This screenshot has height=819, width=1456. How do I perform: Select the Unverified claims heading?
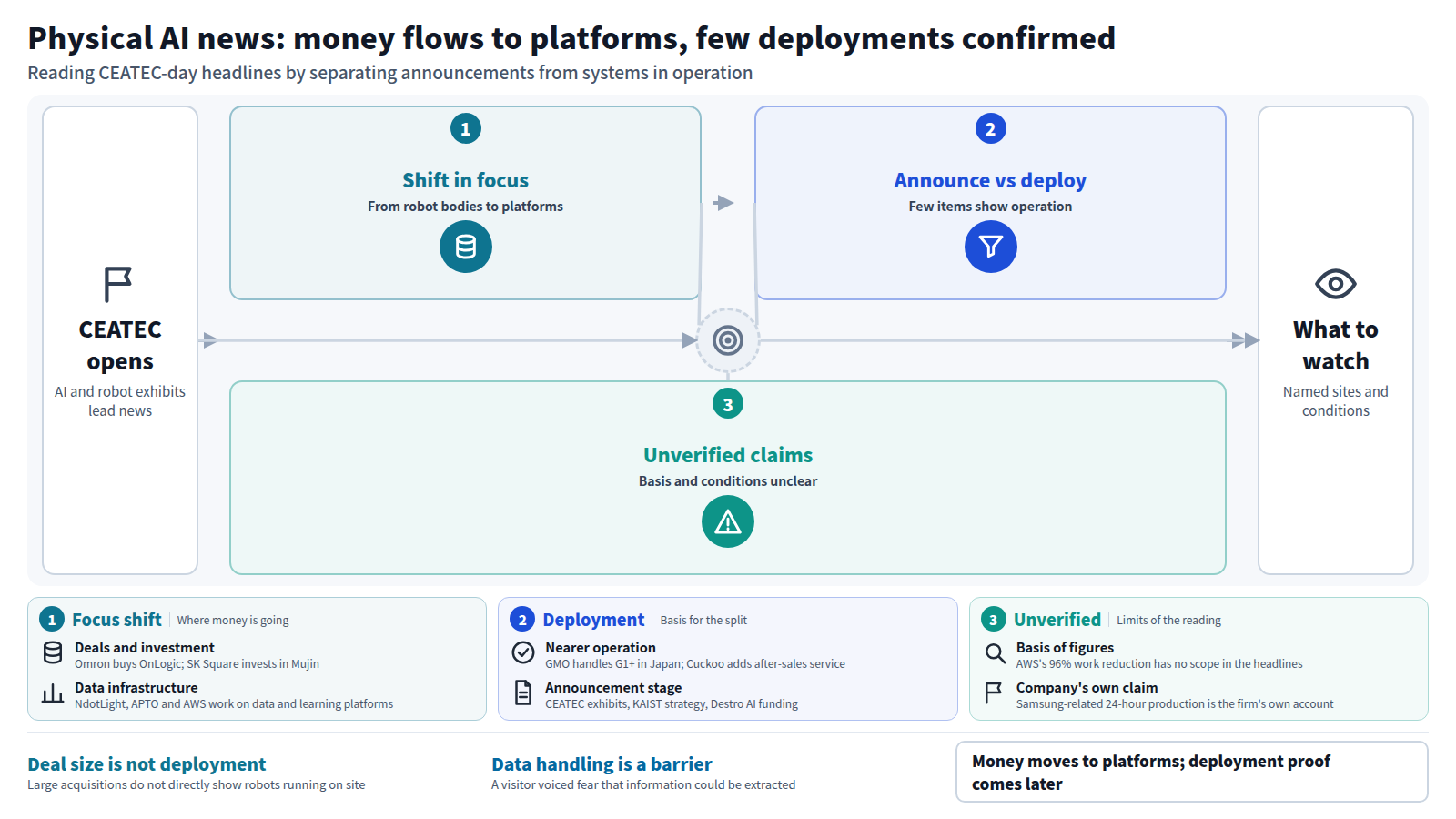[x=728, y=455]
